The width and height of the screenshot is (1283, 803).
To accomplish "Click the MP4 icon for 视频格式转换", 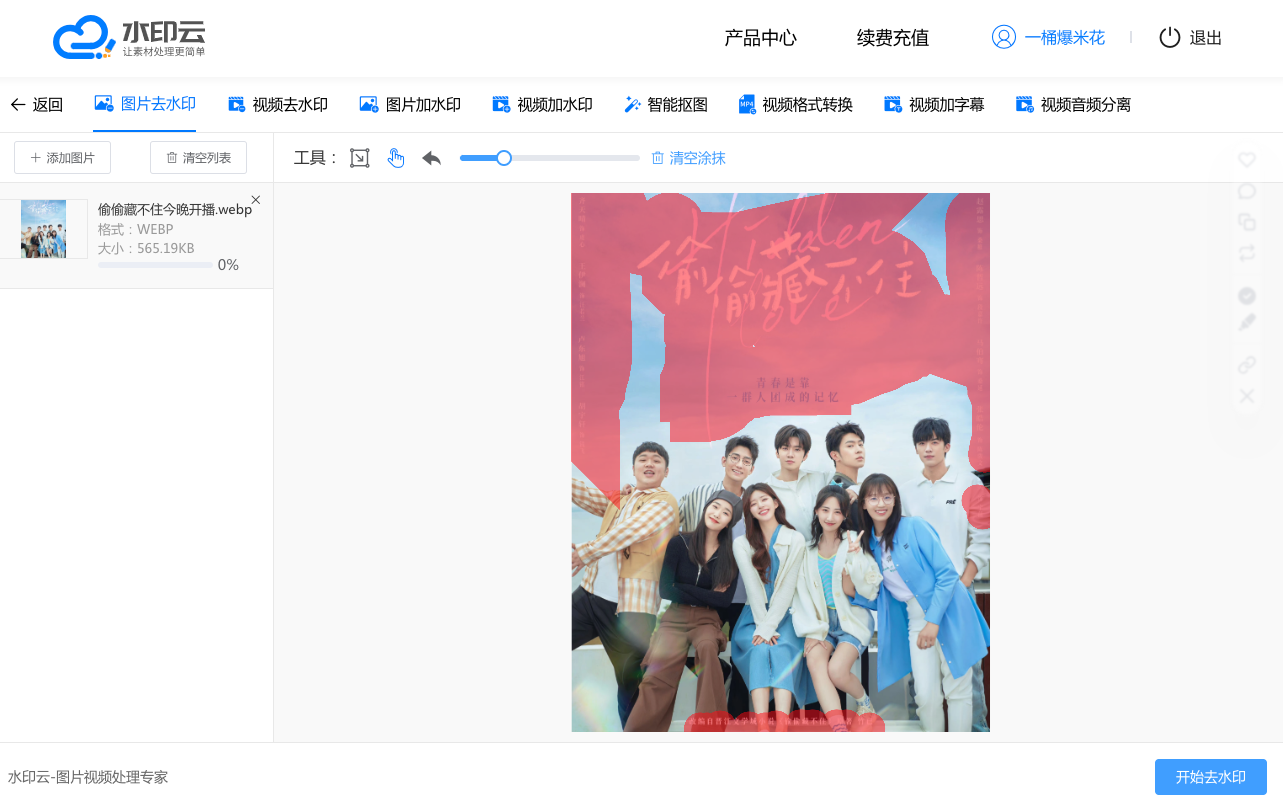I will click(747, 104).
